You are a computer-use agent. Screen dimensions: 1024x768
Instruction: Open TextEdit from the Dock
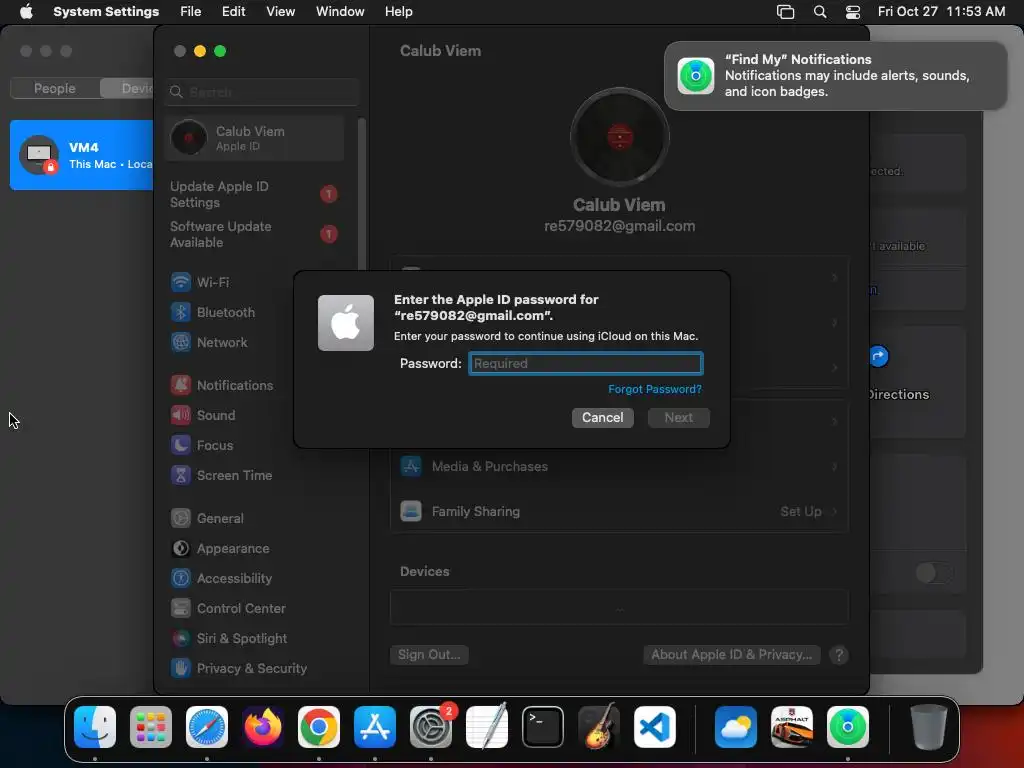pyautogui.click(x=487, y=727)
